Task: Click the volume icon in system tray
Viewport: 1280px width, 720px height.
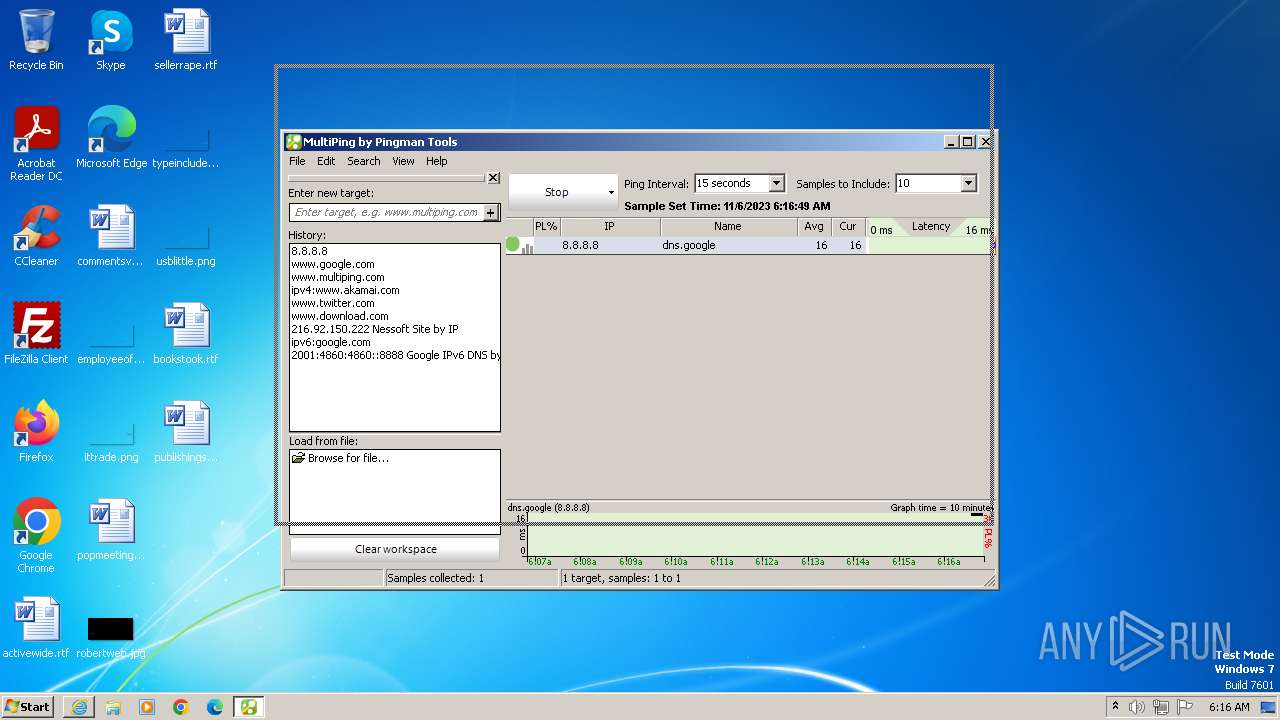Action: click(x=1137, y=707)
